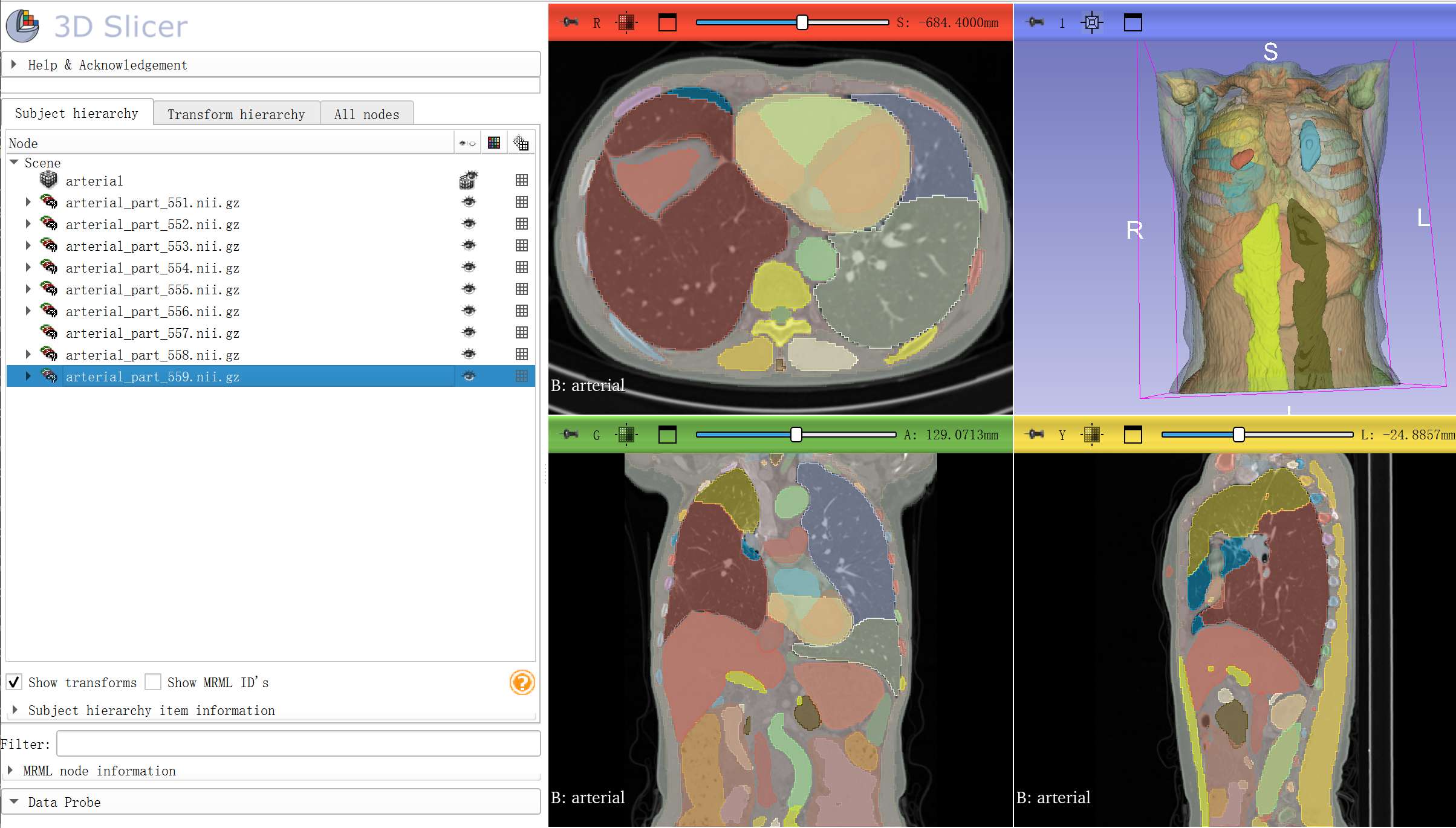1456x828 pixels.
Task: Click the color column header icon
Action: pyautogui.click(x=494, y=143)
